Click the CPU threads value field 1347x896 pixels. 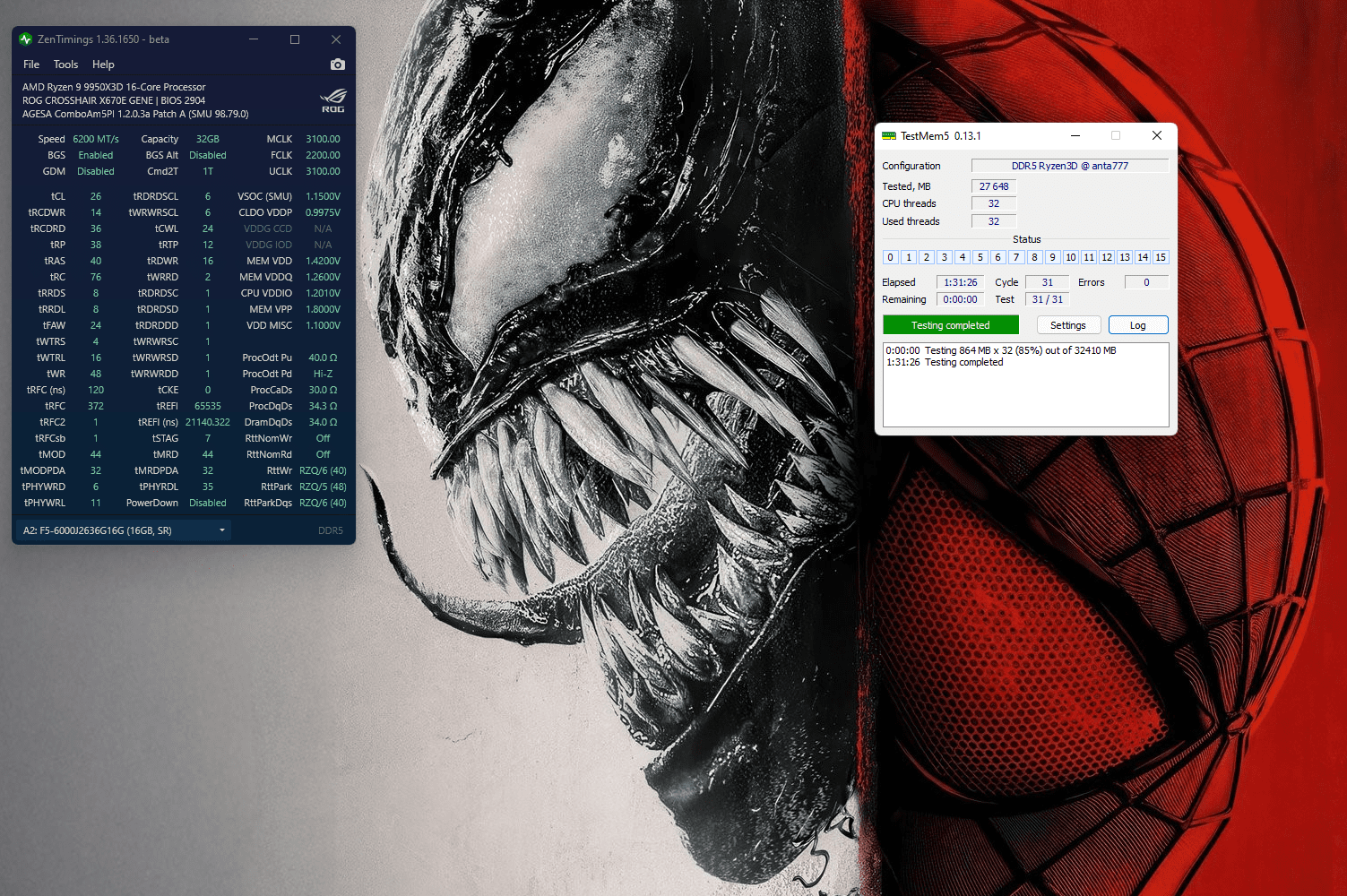pos(994,203)
